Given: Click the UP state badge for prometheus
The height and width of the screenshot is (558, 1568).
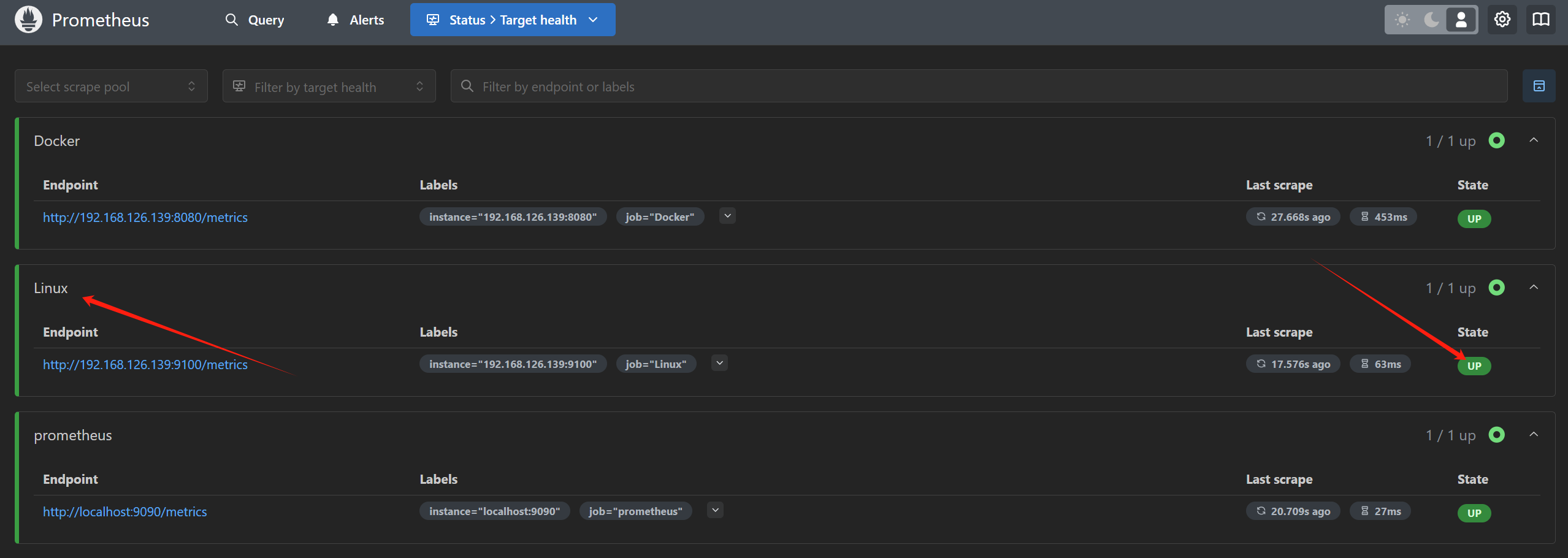Looking at the screenshot, I should 1474,513.
